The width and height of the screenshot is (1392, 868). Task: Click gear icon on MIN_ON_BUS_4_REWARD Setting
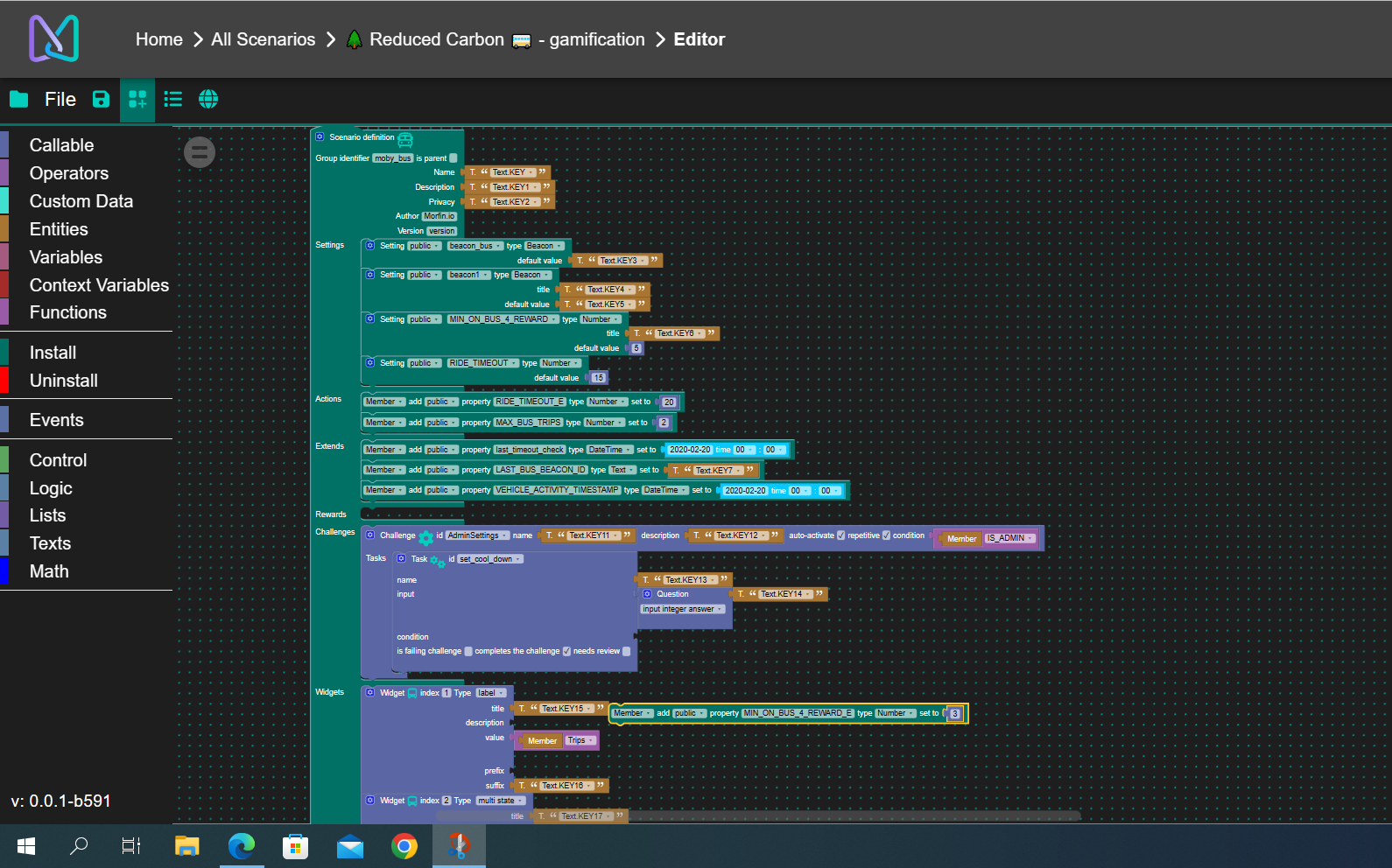pyautogui.click(x=370, y=319)
